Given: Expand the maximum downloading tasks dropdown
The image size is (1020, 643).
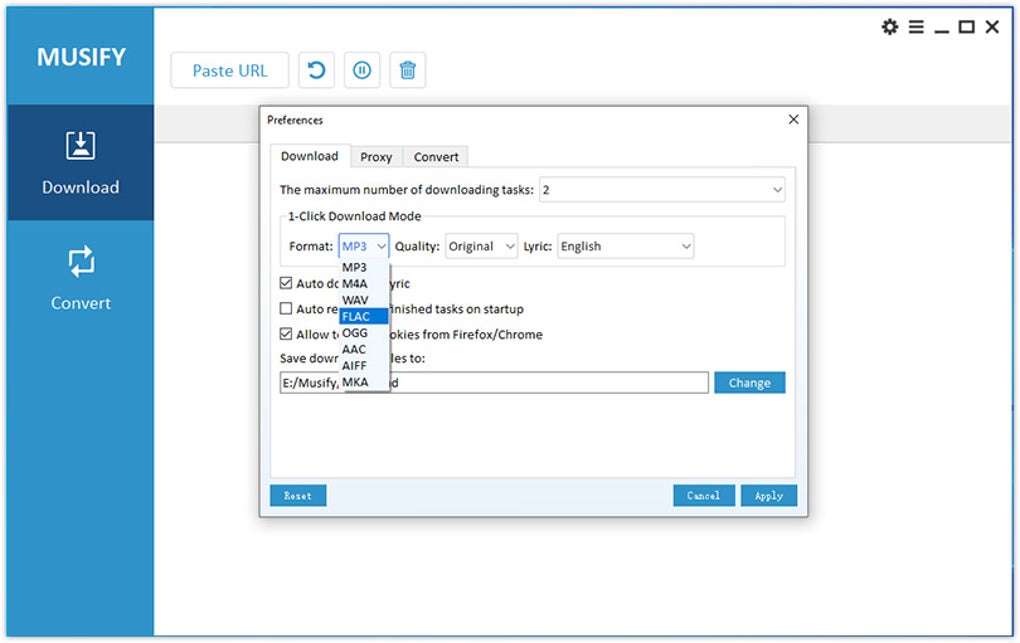Looking at the screenshot, I should (662, 189).
